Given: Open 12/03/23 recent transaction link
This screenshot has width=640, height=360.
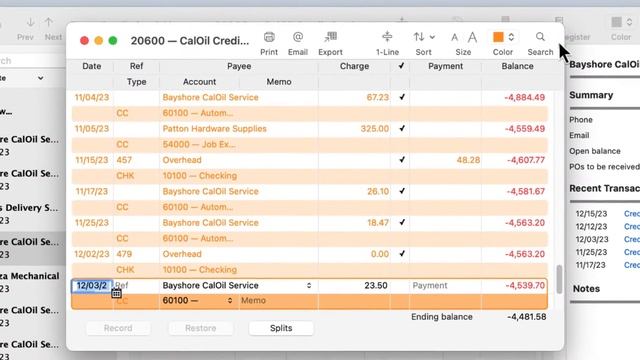Looking at the screenshot, I should click(x=631, y=239).
